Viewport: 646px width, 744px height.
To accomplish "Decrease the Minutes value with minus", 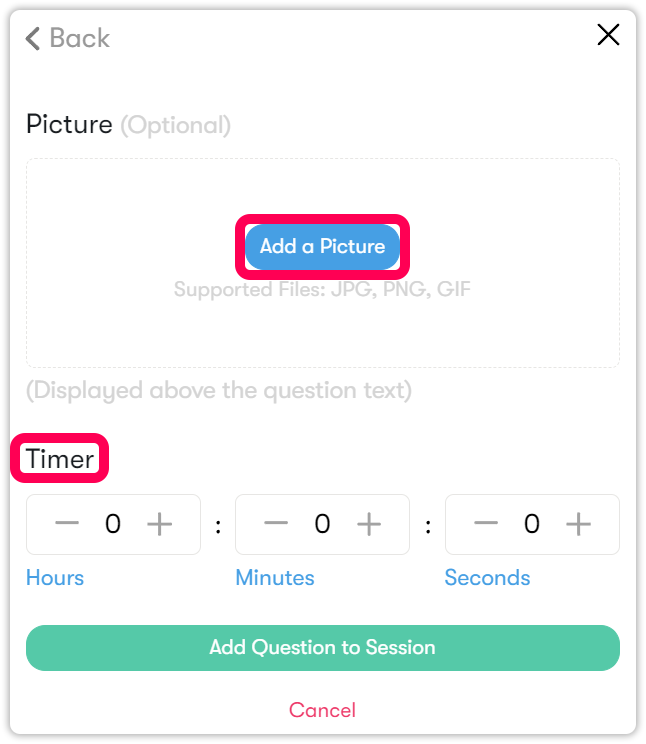I will point(276,524).
